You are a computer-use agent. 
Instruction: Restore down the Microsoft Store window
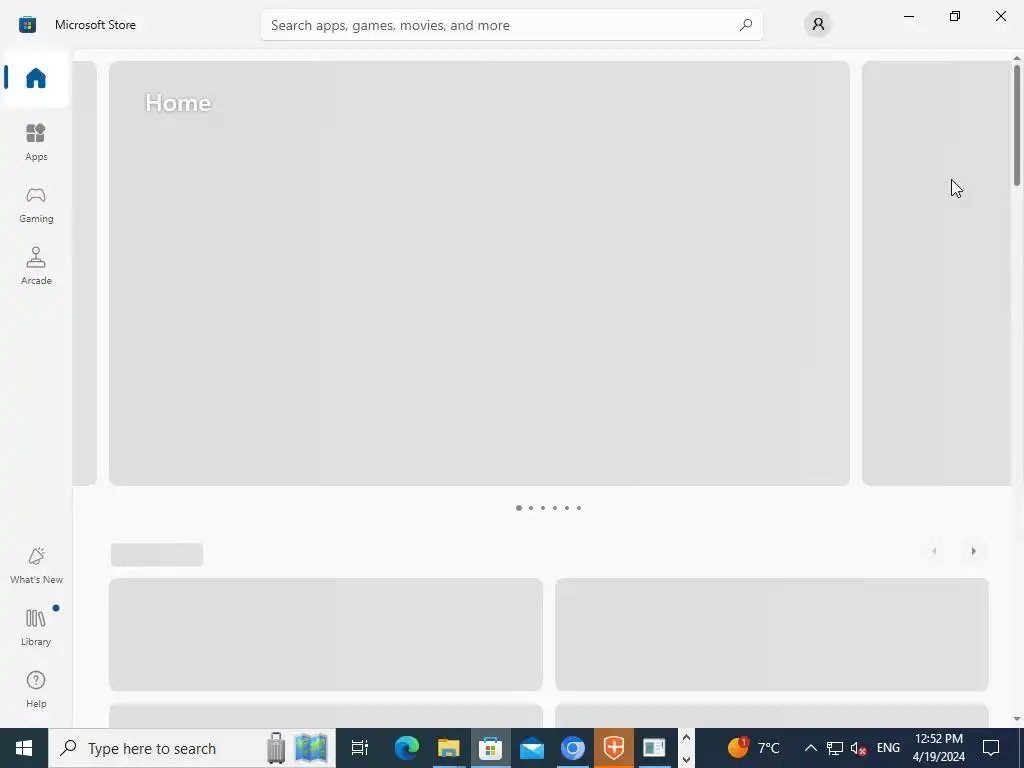point(955,16)
